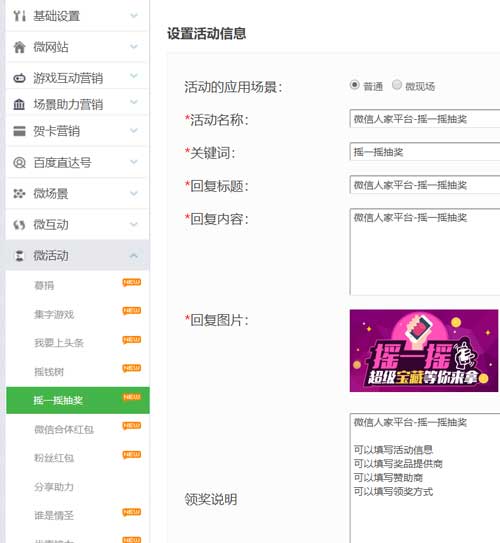Expand the 微场景 chevron
The width and height of the screenshot is (500, 543).
(x=134, y=193)
